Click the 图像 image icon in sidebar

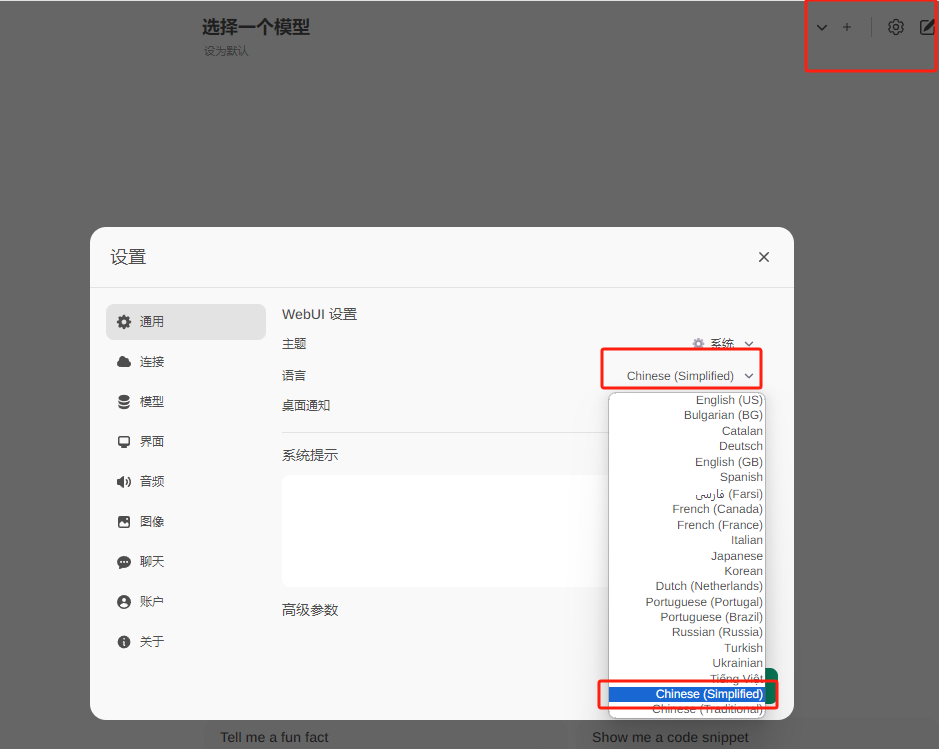[x=123, y=521]
